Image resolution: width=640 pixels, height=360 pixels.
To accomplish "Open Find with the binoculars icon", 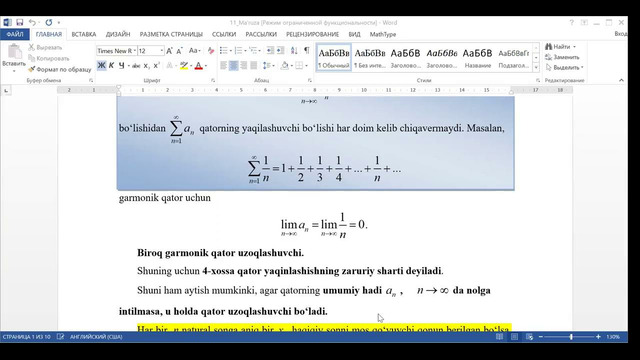I will (549, 47).
